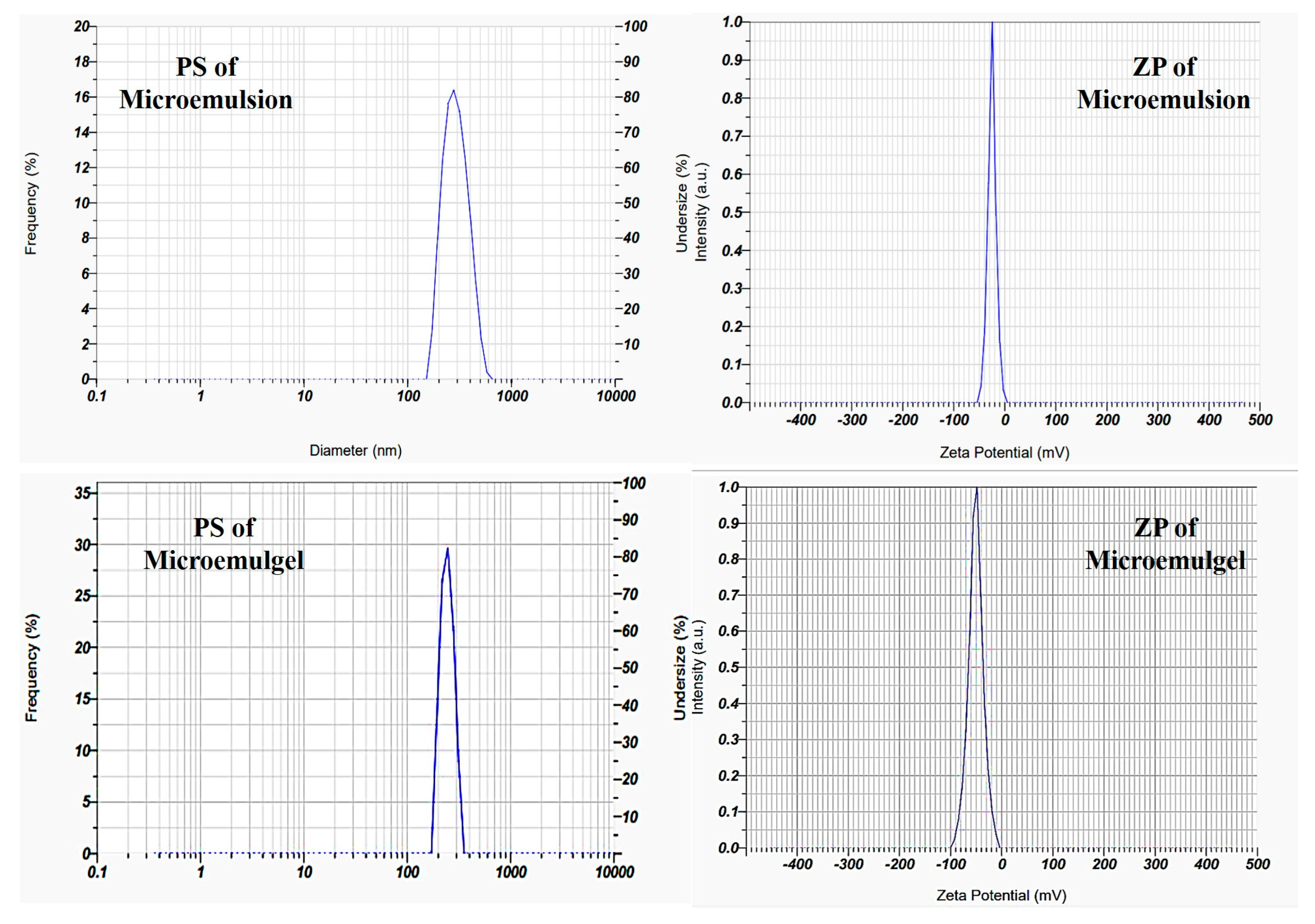Select 'Zeta Potential (mV)' label under ZP of Microemulsion
Viewport: 1315px width, 924px height.
[1004, 453]
